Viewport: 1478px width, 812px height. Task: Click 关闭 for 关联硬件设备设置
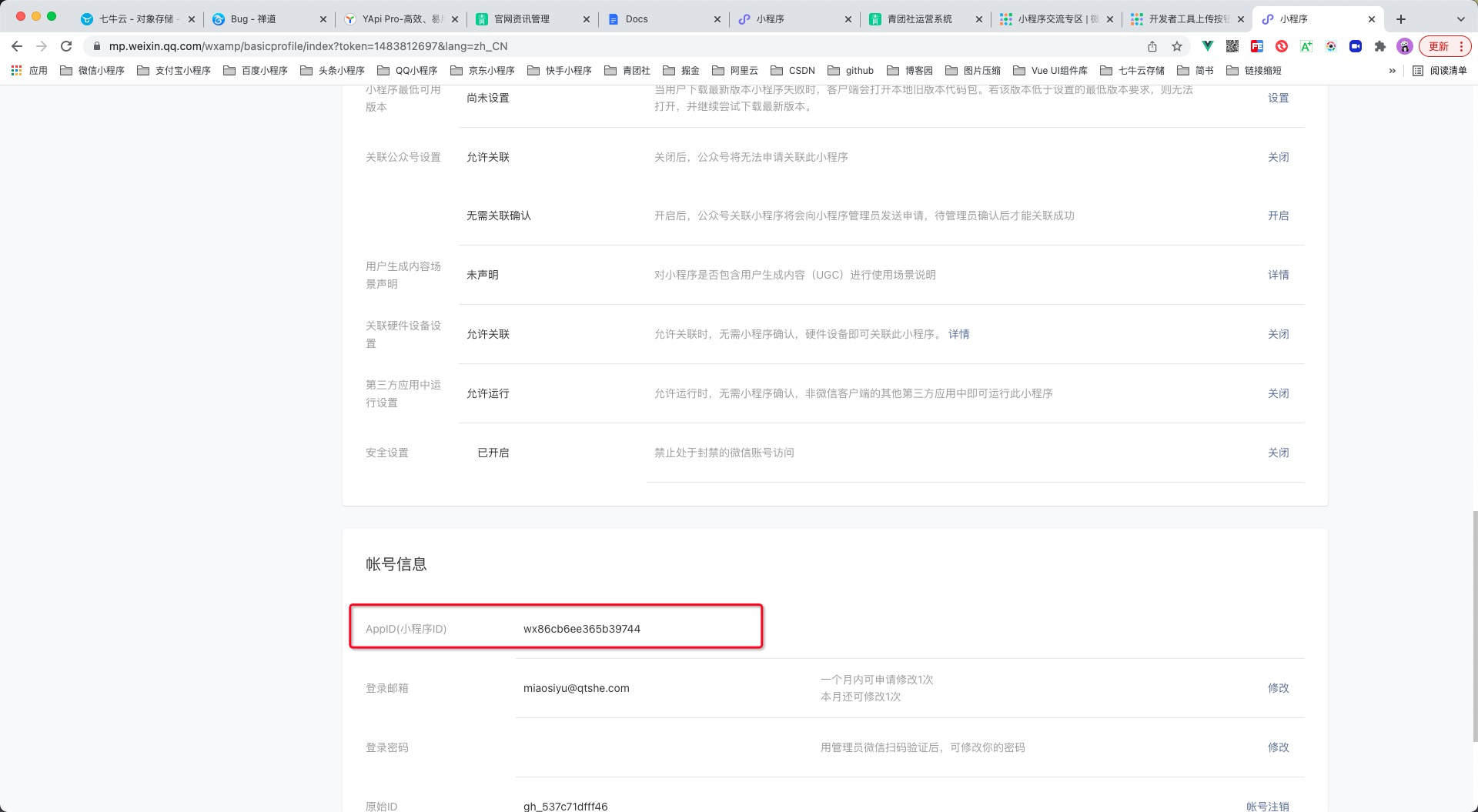(x=1278, y=334)
